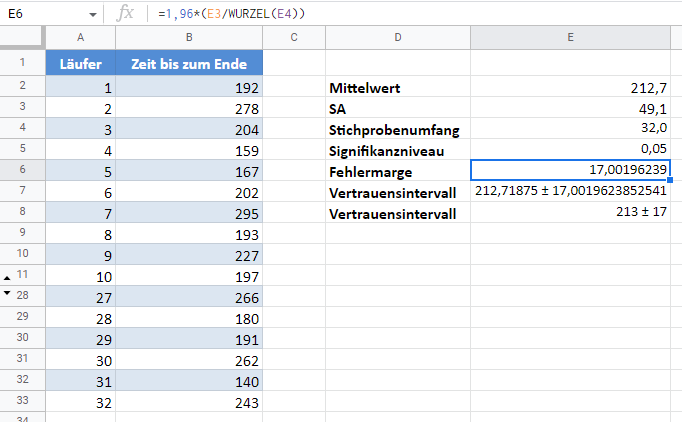The image size is (682, 422).
Task: Select column A header
Action: pos(80,37)
